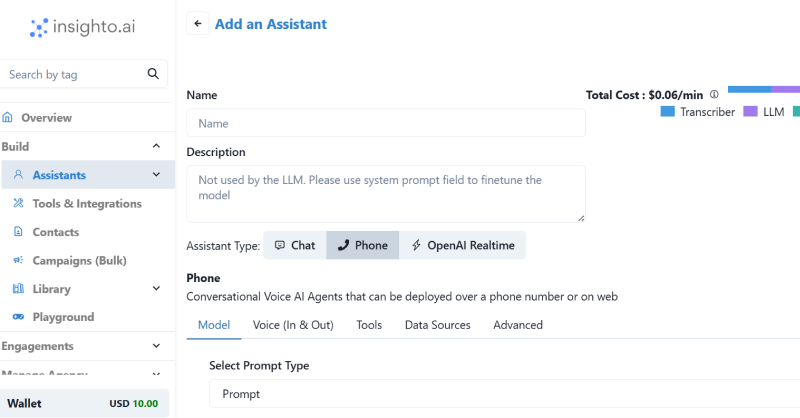Viewport: 800px width, 418px height.
Task: Click the Total Cost info icon
Action: [x=714, y=95]
